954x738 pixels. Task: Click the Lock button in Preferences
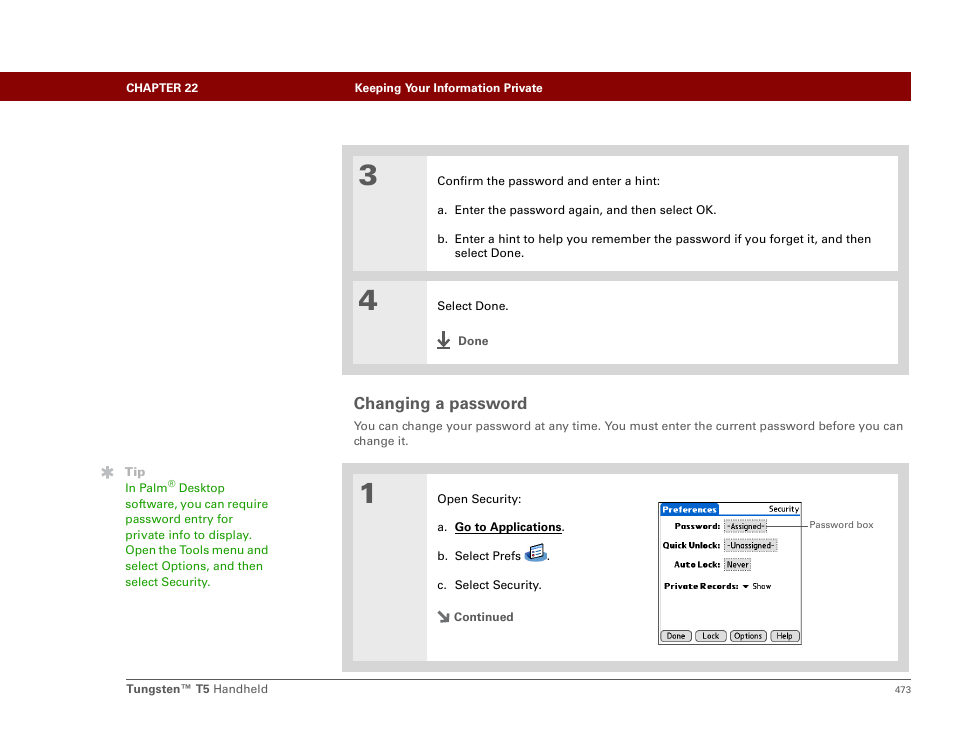pos(710,636)
